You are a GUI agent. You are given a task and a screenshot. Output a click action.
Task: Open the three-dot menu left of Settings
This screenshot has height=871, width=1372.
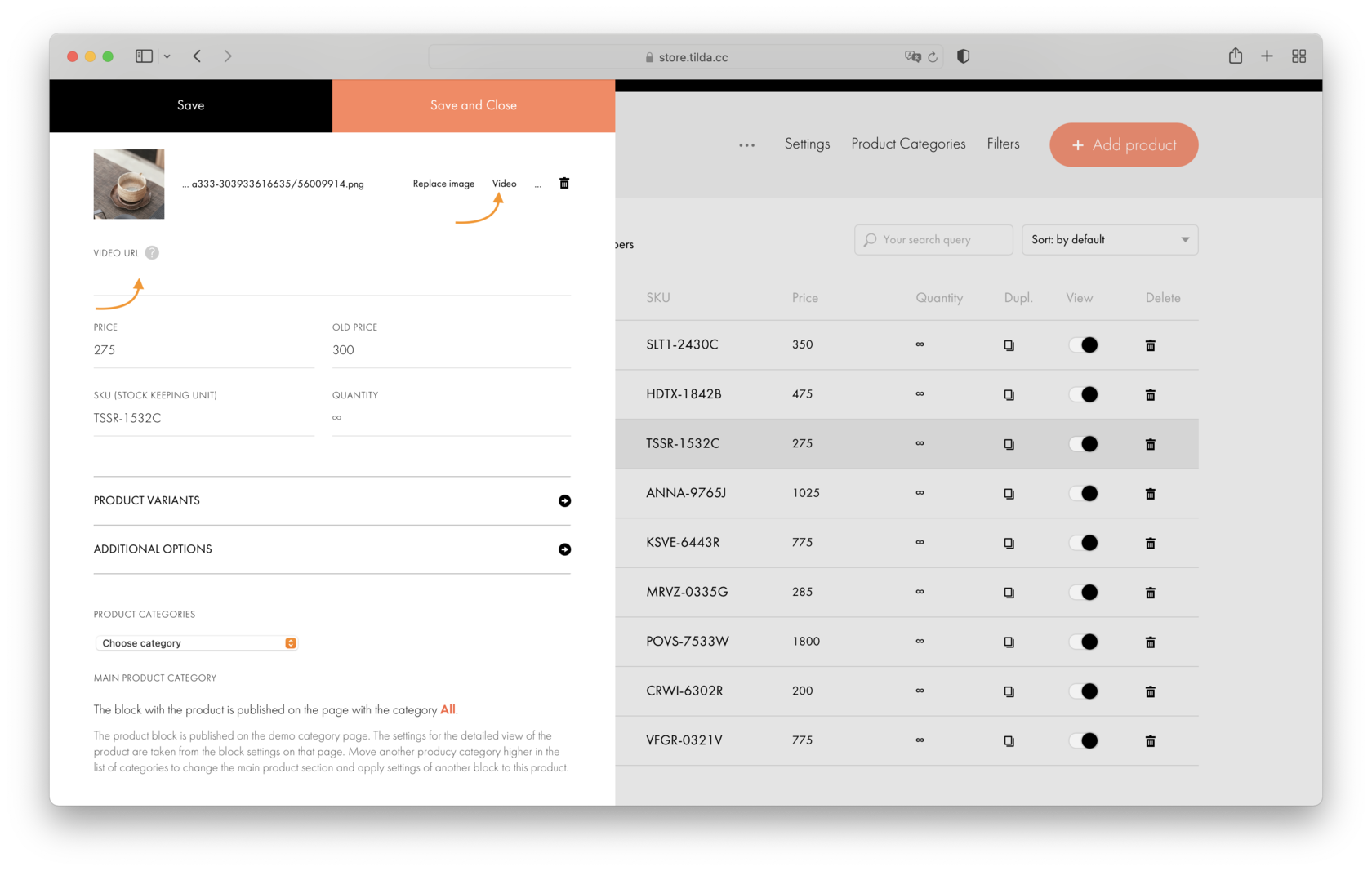coord(746,145)
